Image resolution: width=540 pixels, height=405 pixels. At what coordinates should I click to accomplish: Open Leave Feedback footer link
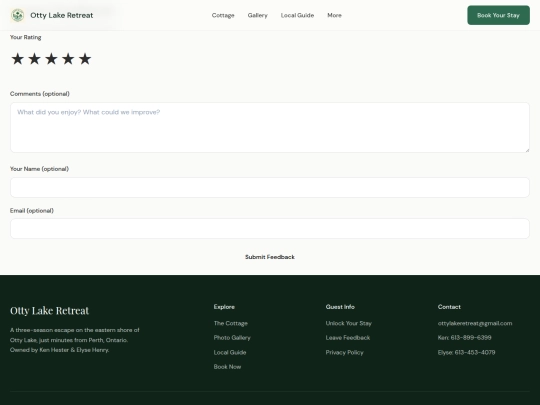point(348,338)
